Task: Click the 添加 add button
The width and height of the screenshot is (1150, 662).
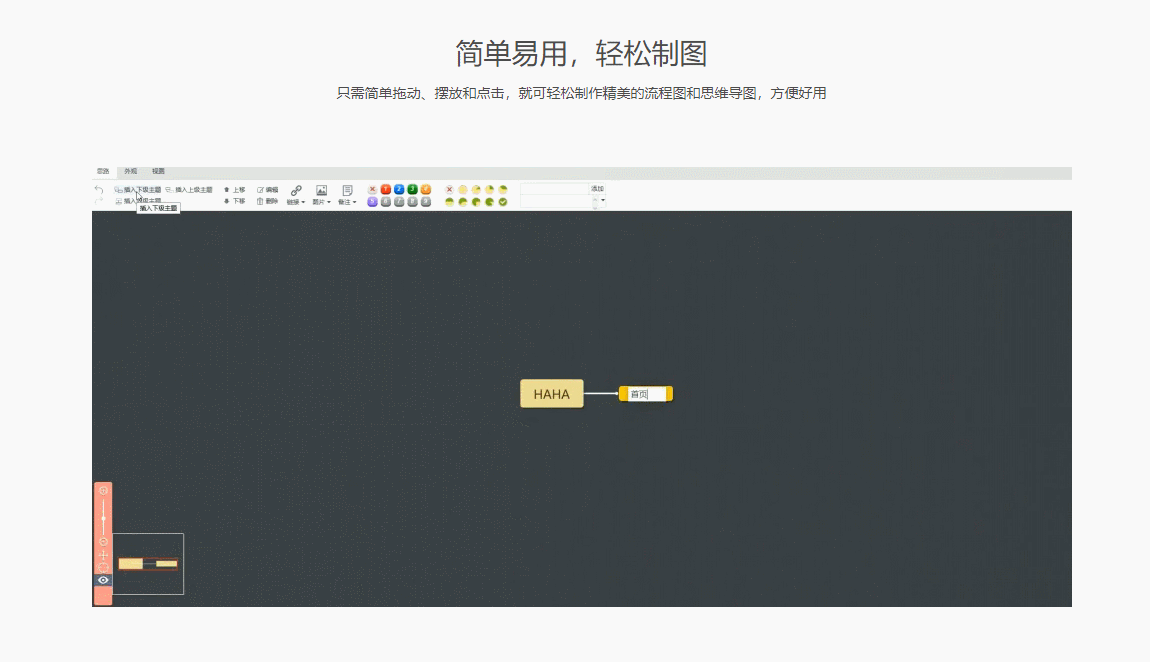Action: pos(597,189)
